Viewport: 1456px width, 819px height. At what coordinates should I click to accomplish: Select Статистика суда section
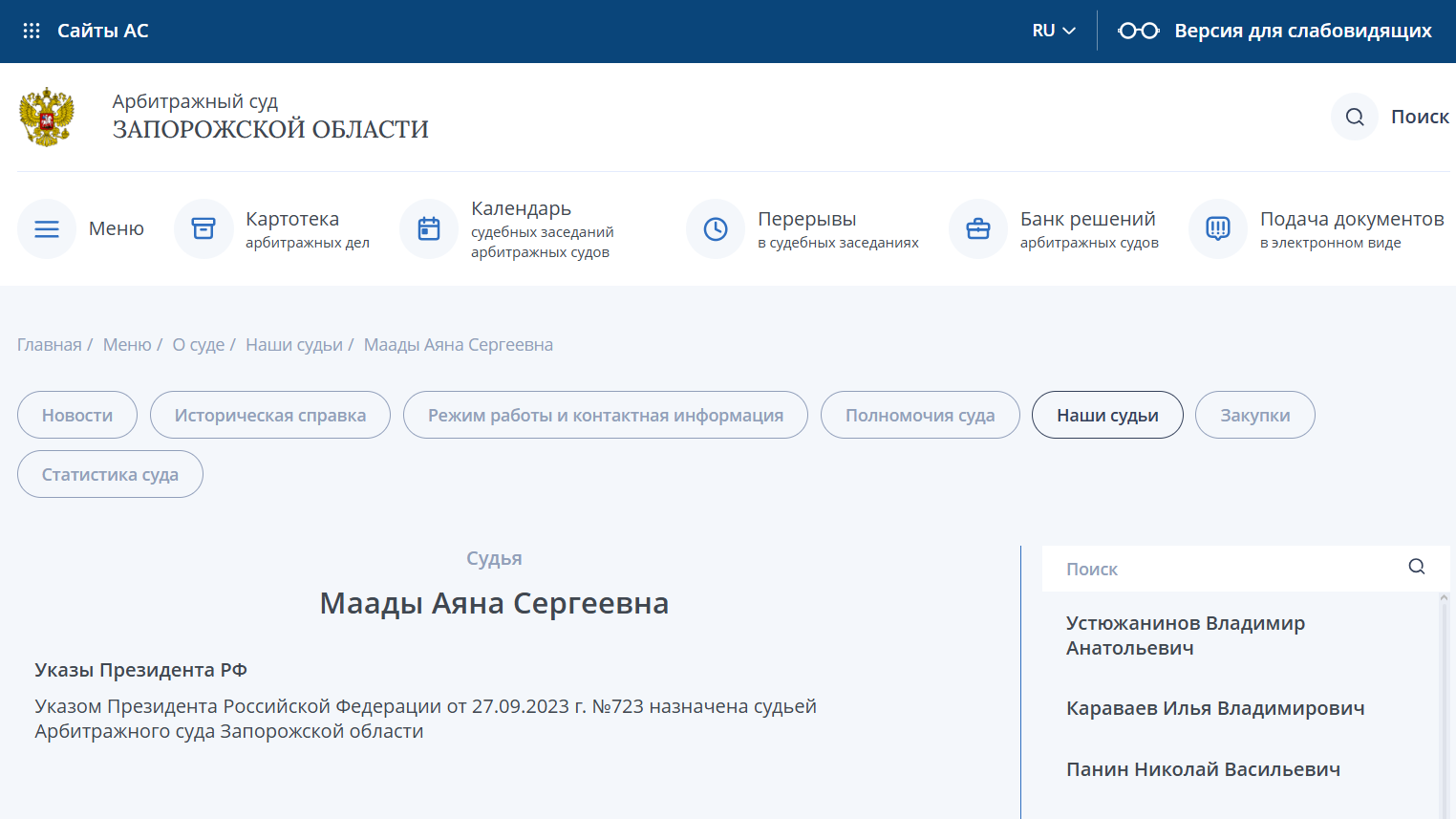(109, 473)
